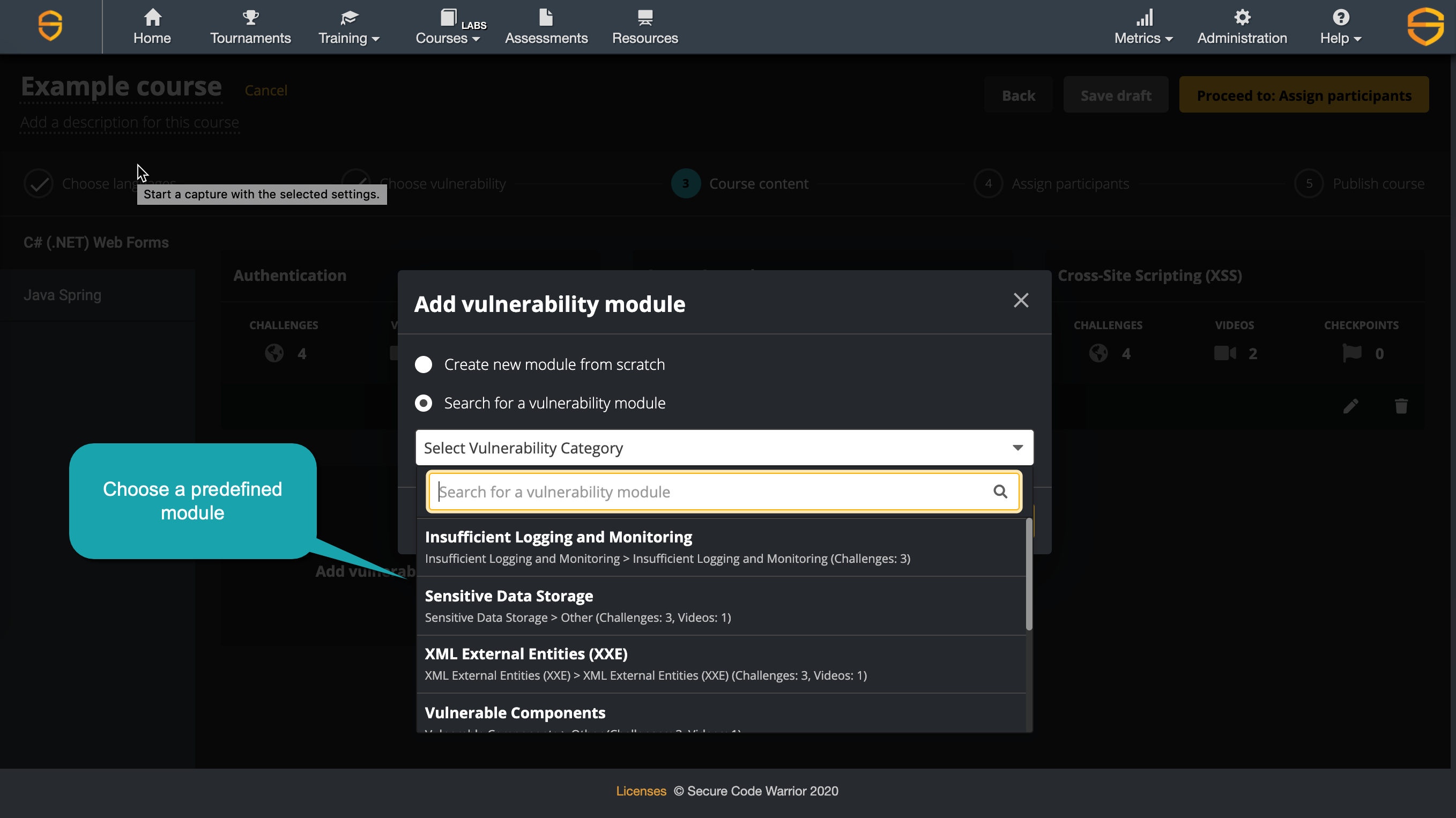Expand the Training menu
The width and height of the screenshot is (1456, 818).
click(x=348, y=27)
